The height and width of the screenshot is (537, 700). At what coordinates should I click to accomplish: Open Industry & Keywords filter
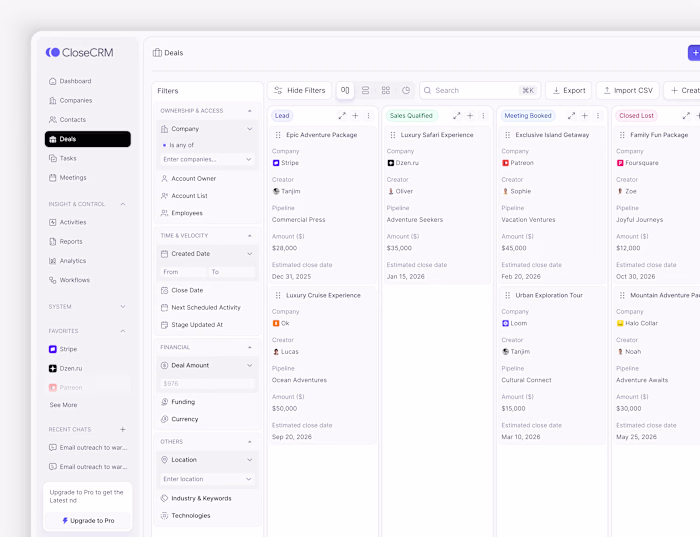click(x=208, y=499)
